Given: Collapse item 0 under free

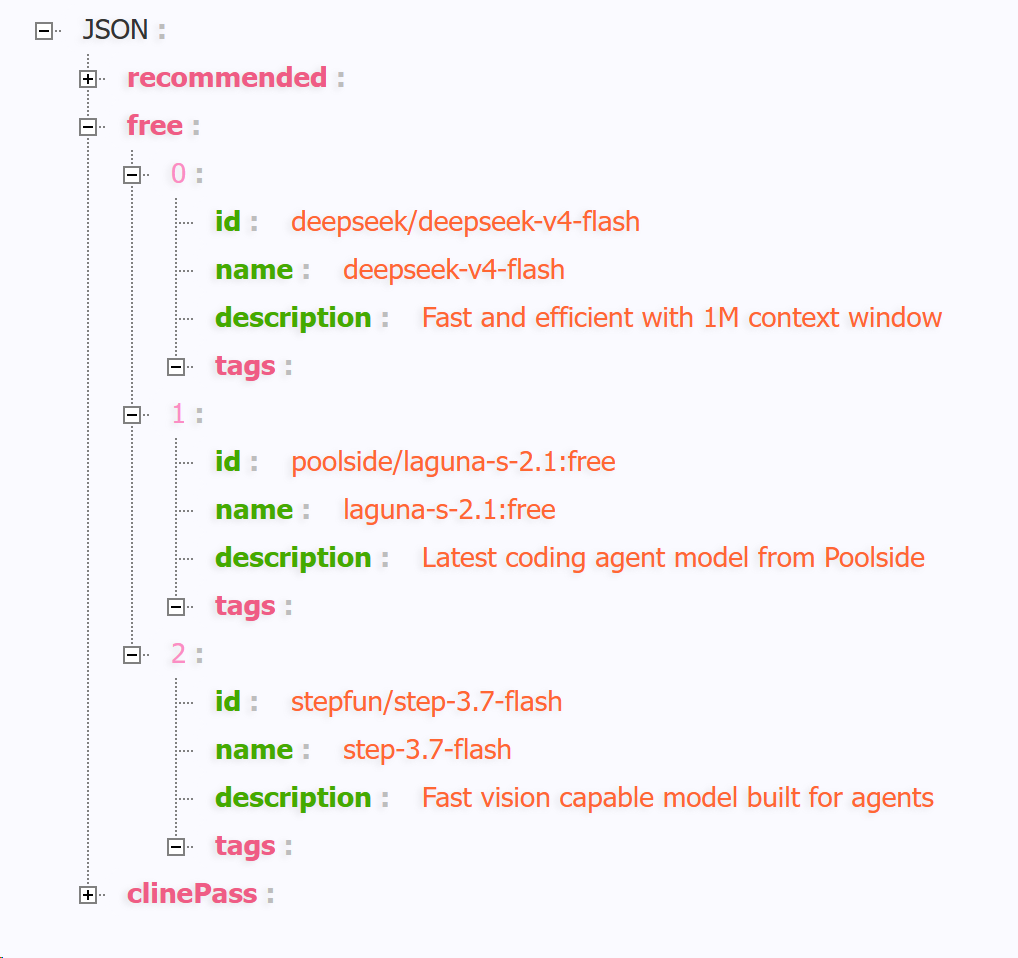Looking at the screenshot, I should [132, 175].
